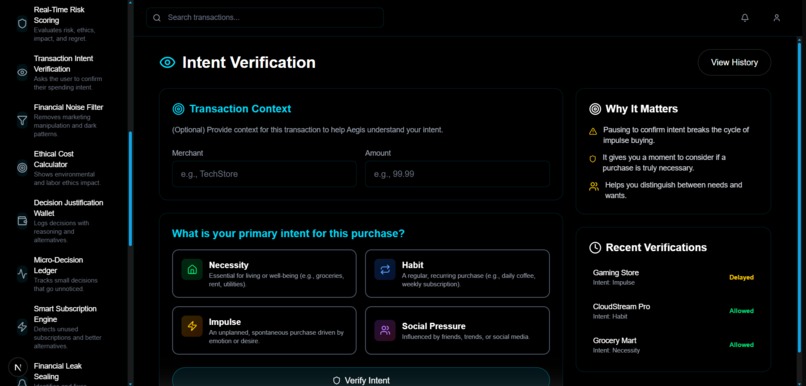Screen dimensions: 806x386
Task: Click the Delayed status on Gaming Store
Action: (x=741, y=278)
